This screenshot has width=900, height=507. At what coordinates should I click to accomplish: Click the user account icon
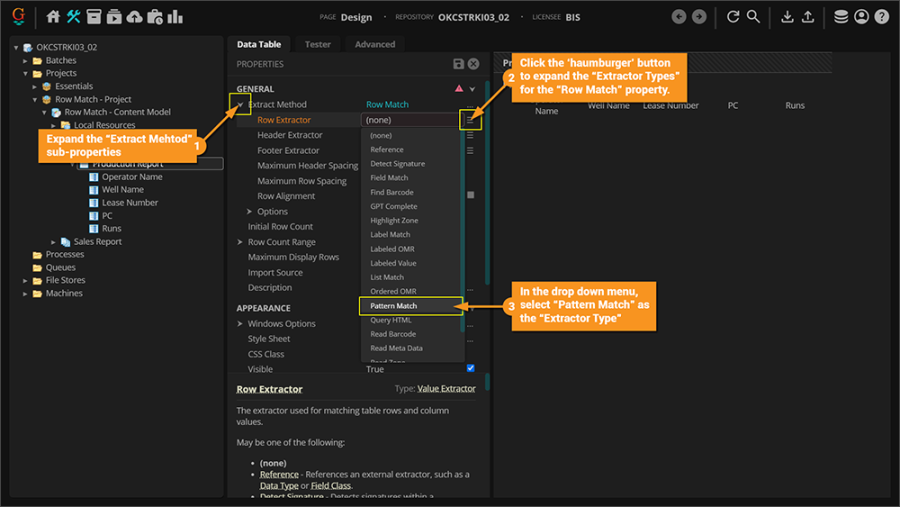(861, 17)
